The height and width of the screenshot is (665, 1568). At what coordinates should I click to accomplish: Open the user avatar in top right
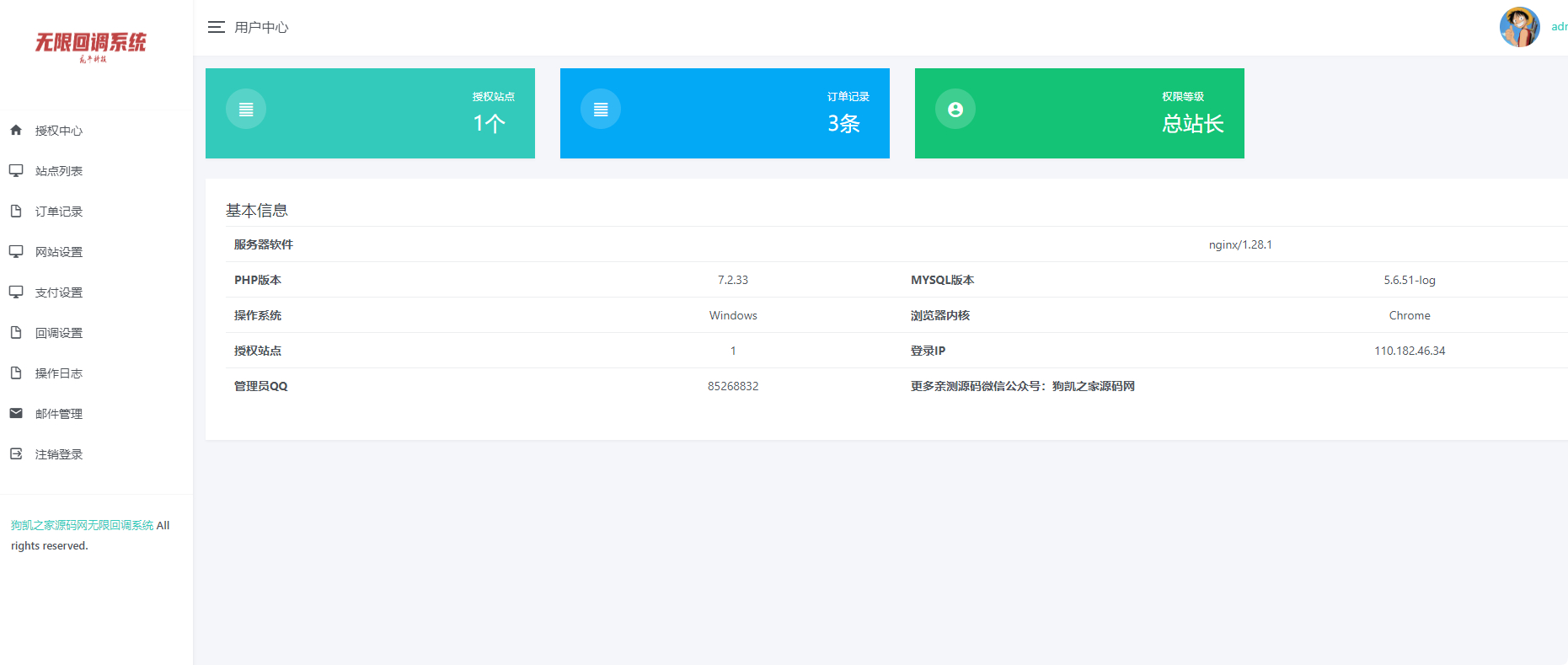pos(1520,27)
